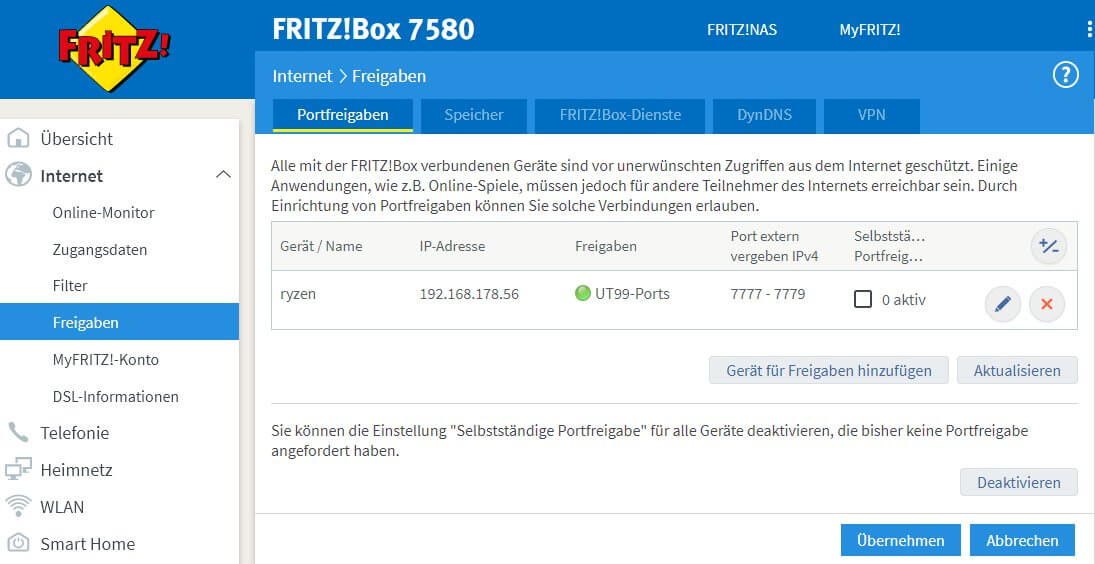Open FRITZ!NAS link in header
This screenshot has width=1095, height=564.
(x=742, y=30)
